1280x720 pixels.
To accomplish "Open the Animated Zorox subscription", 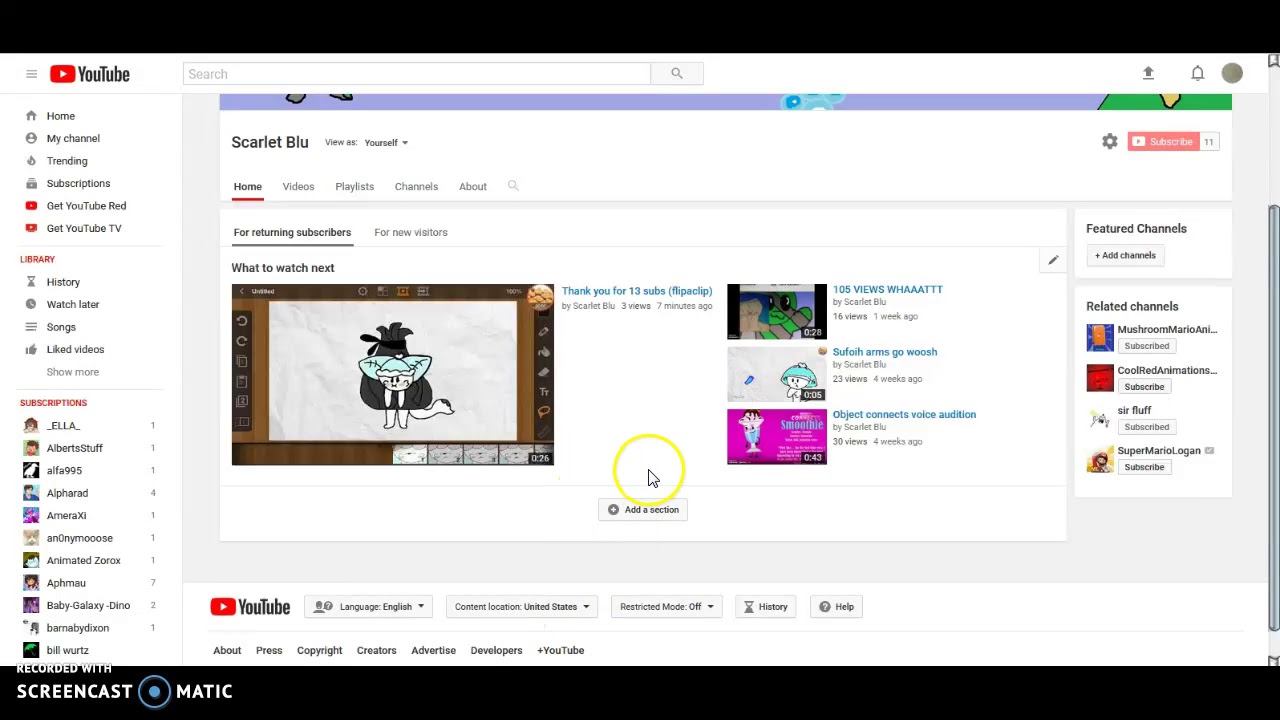I will 83,560.
